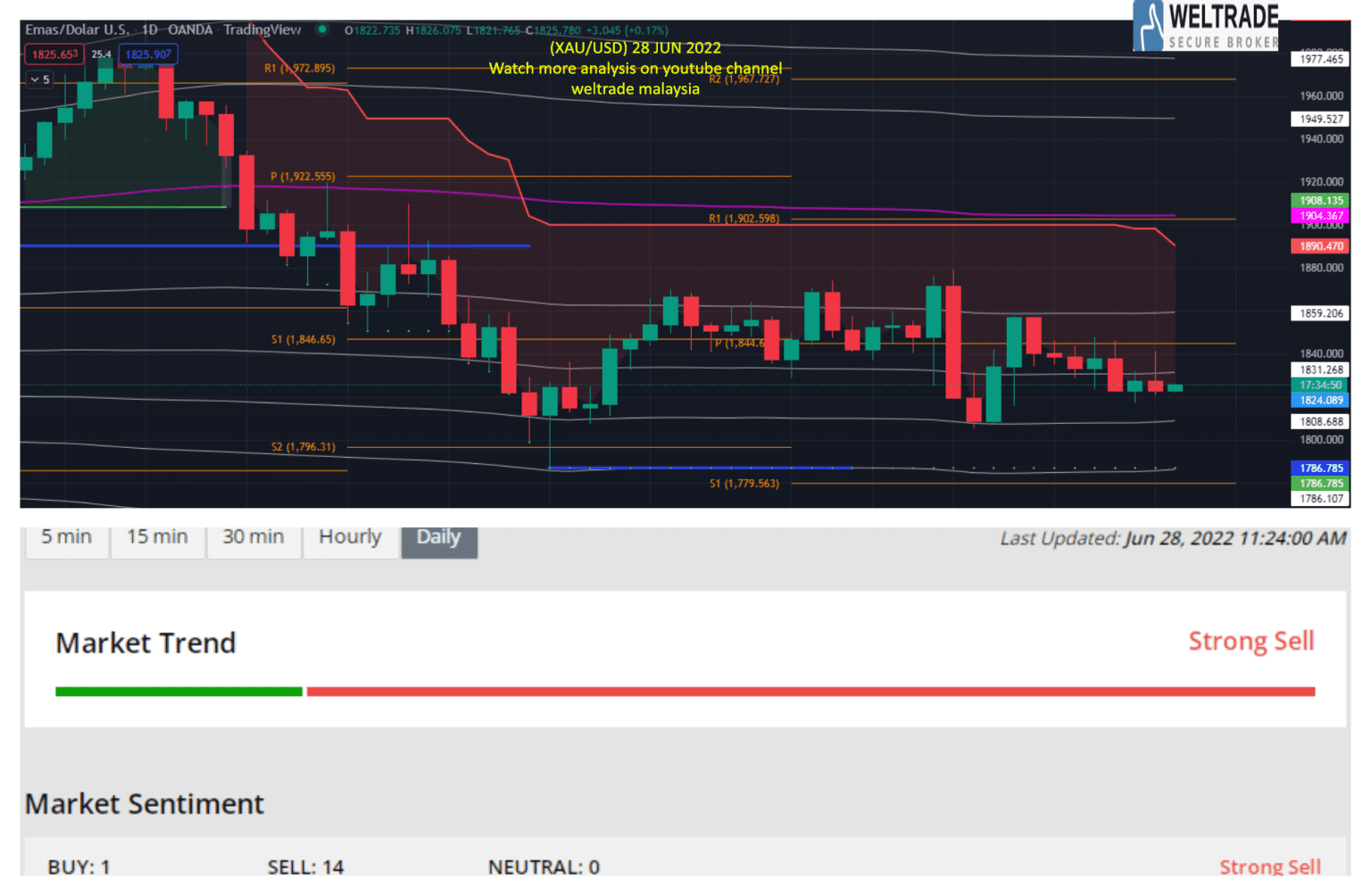Select the 25.4 spread value

pos(102,54)
